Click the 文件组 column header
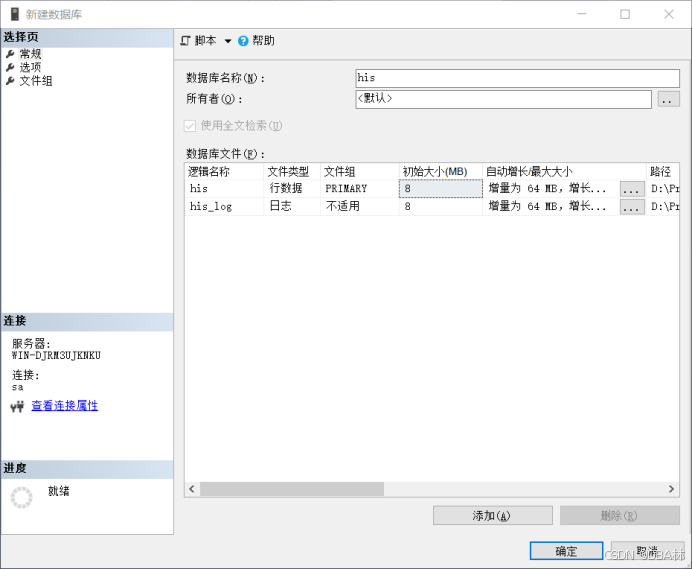Screen dimensions: 693x569 pos(360,172)
